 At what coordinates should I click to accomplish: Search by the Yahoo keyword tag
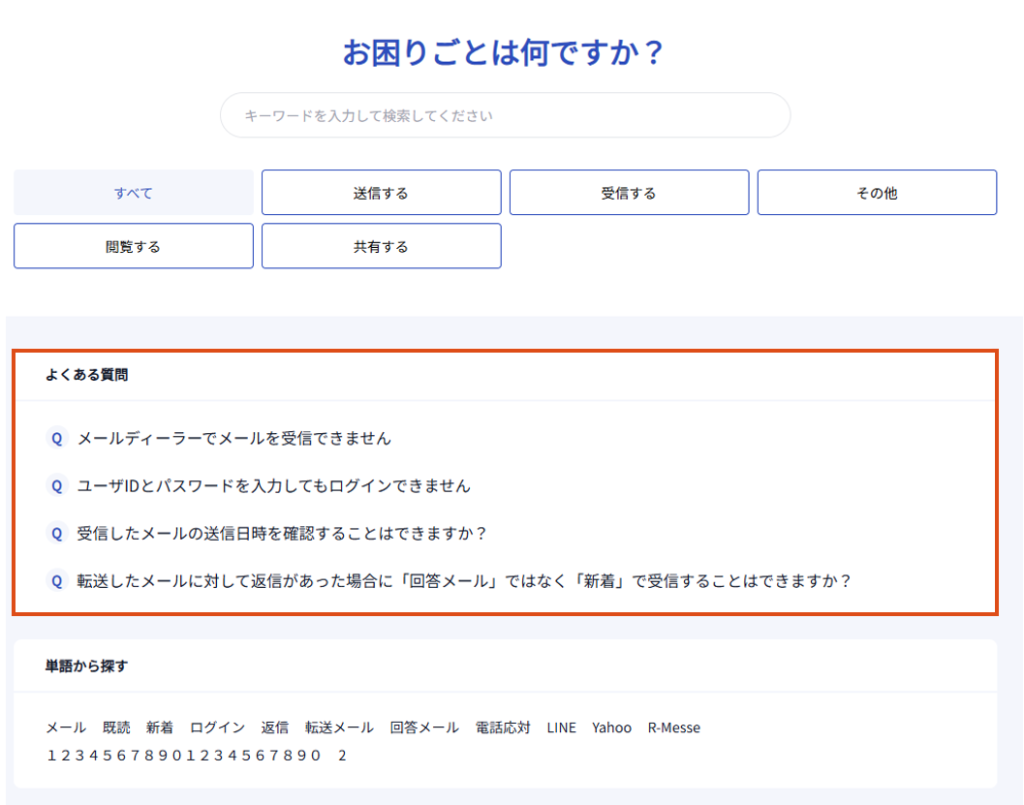tap(612, 727)
